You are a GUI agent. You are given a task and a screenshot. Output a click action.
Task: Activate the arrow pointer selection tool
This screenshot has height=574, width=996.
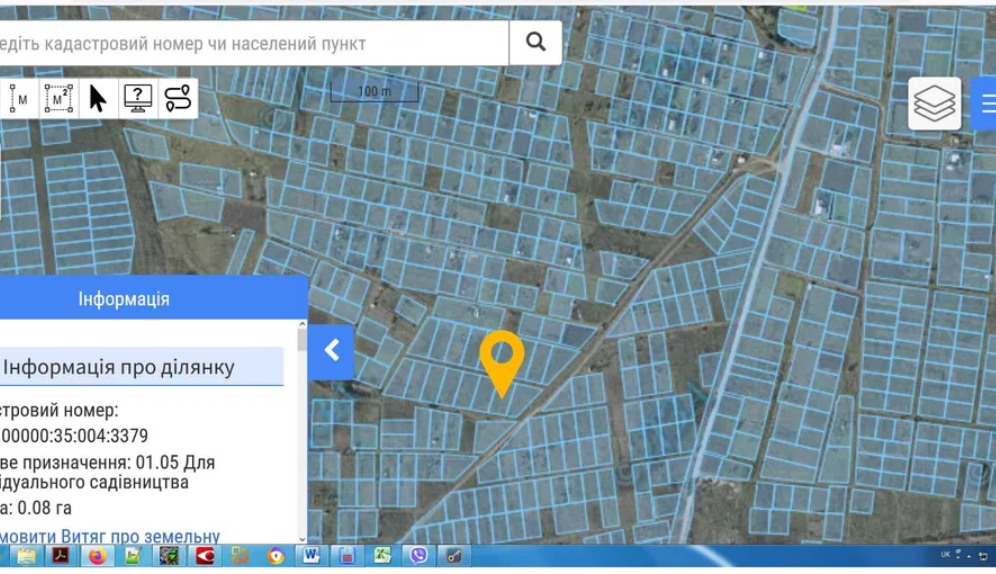(98, 98)
